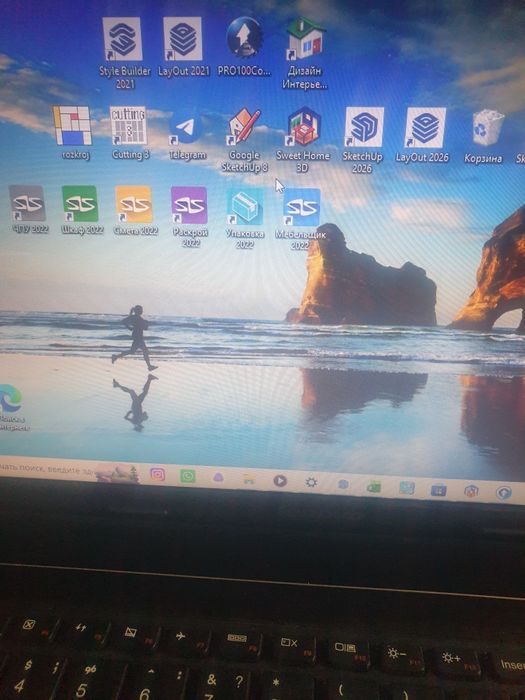Launch the gray ЧПУ 2022 icon
Screen dimensions: 525x700
(28, 203)
